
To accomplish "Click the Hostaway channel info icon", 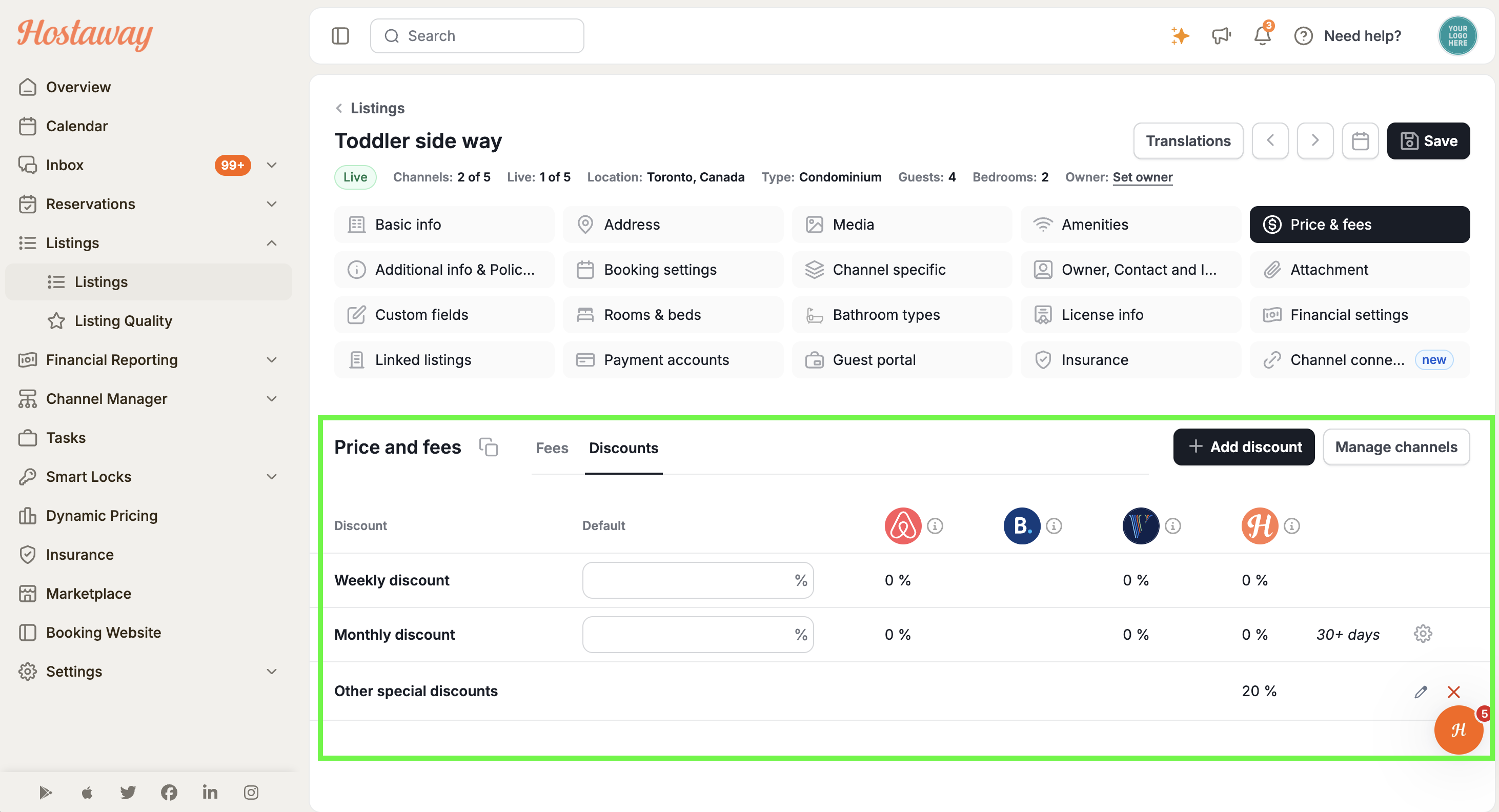I will point(1292,525).
